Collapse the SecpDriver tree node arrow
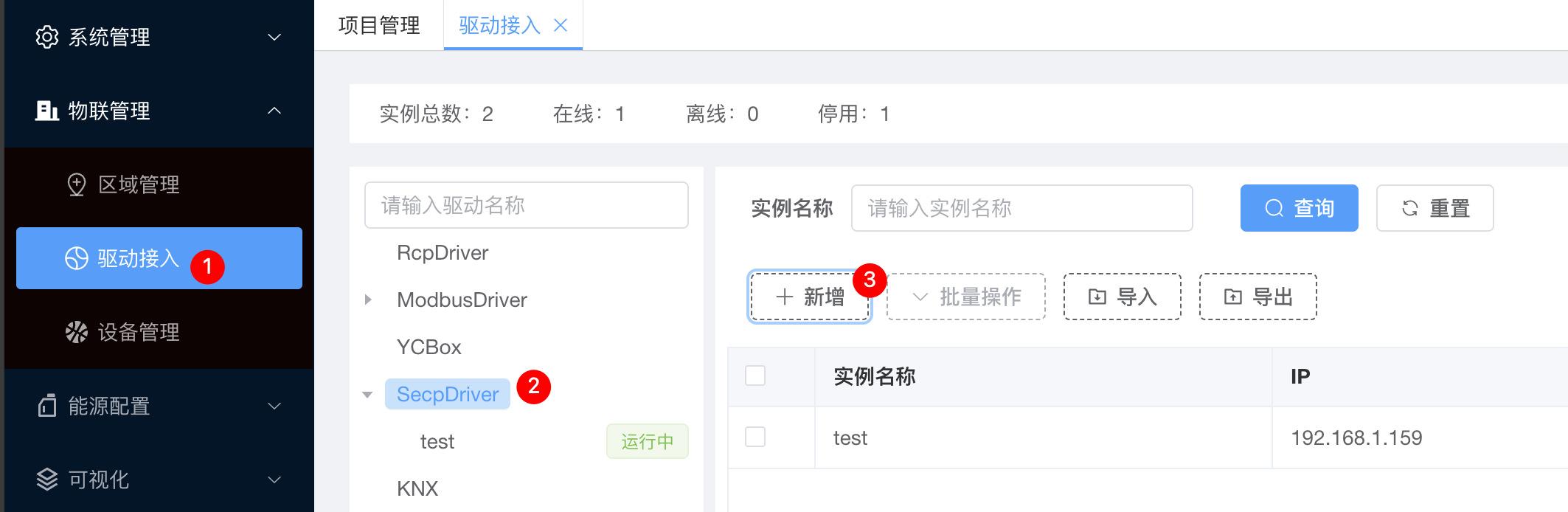 (x=367, y=395)
